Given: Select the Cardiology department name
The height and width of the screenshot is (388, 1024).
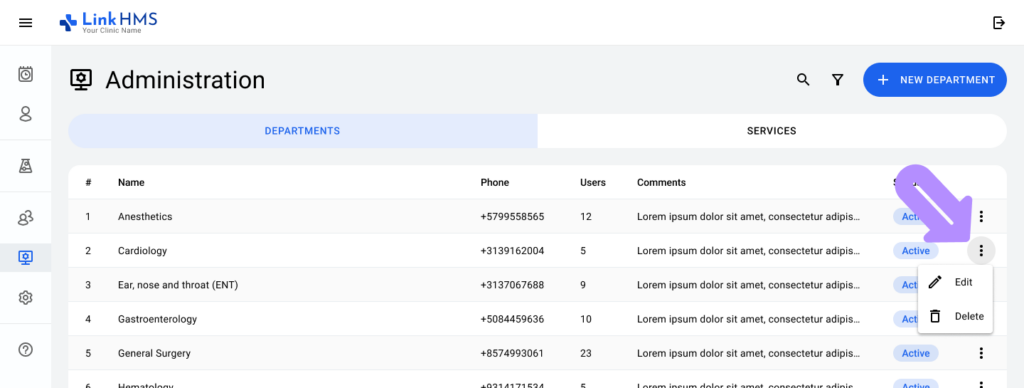Looking at the screenshot, I should coord(142,250).
